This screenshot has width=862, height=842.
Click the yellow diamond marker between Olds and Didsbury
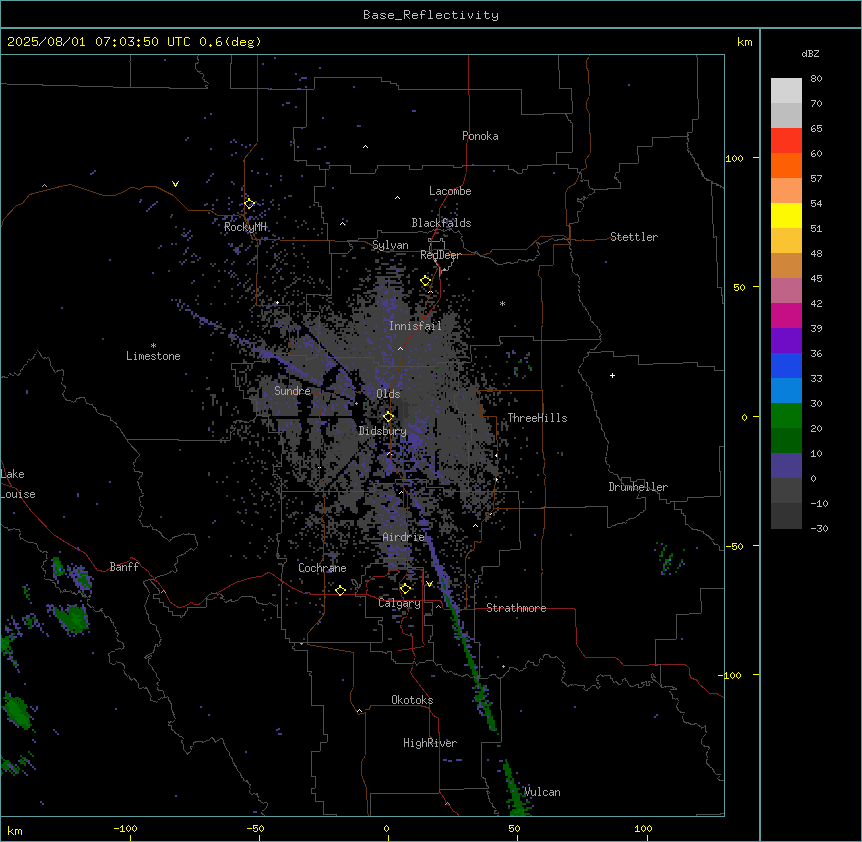388,417
